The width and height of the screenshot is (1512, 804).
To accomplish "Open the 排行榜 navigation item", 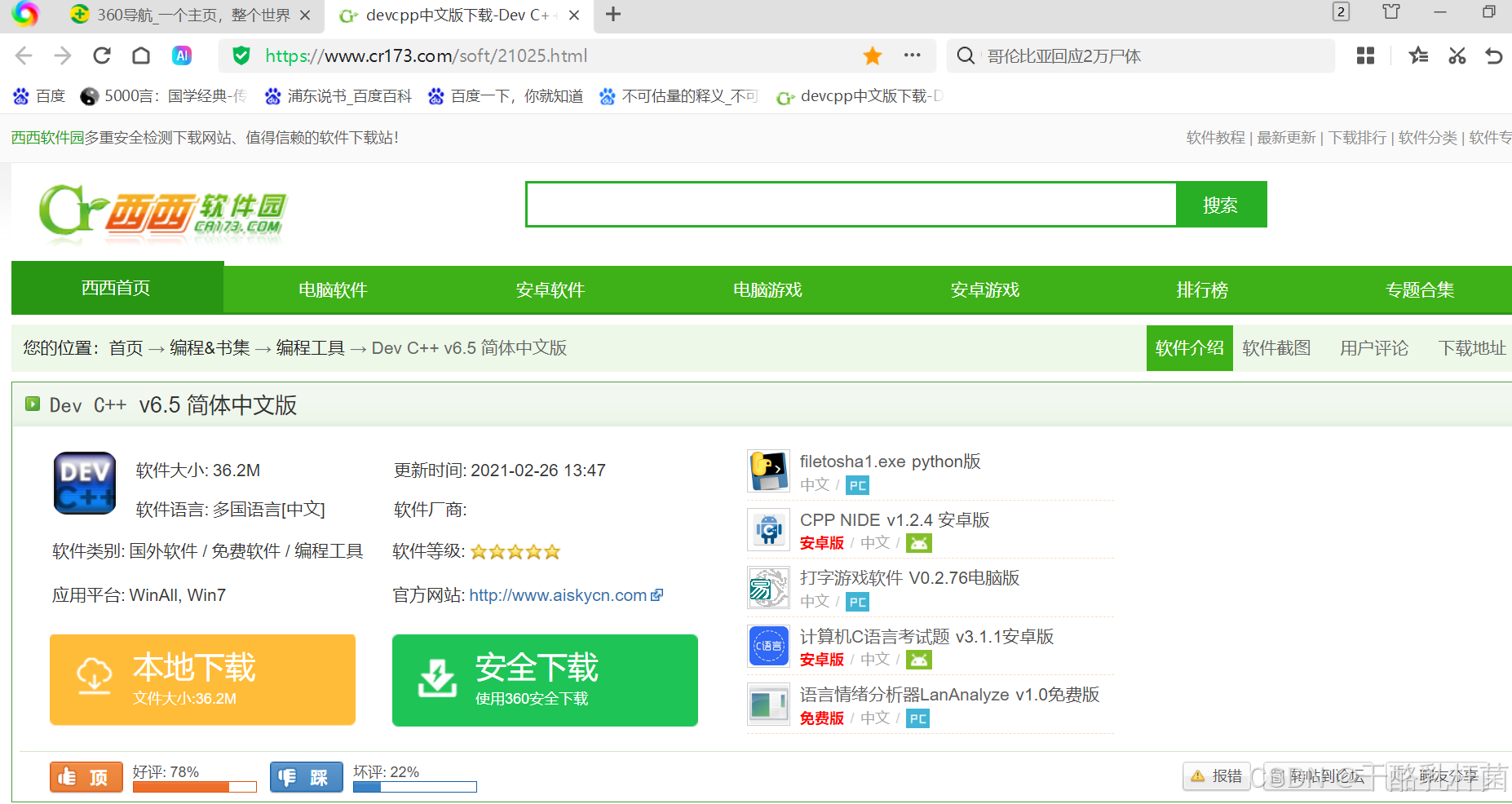I will [x=1202, y=290].
